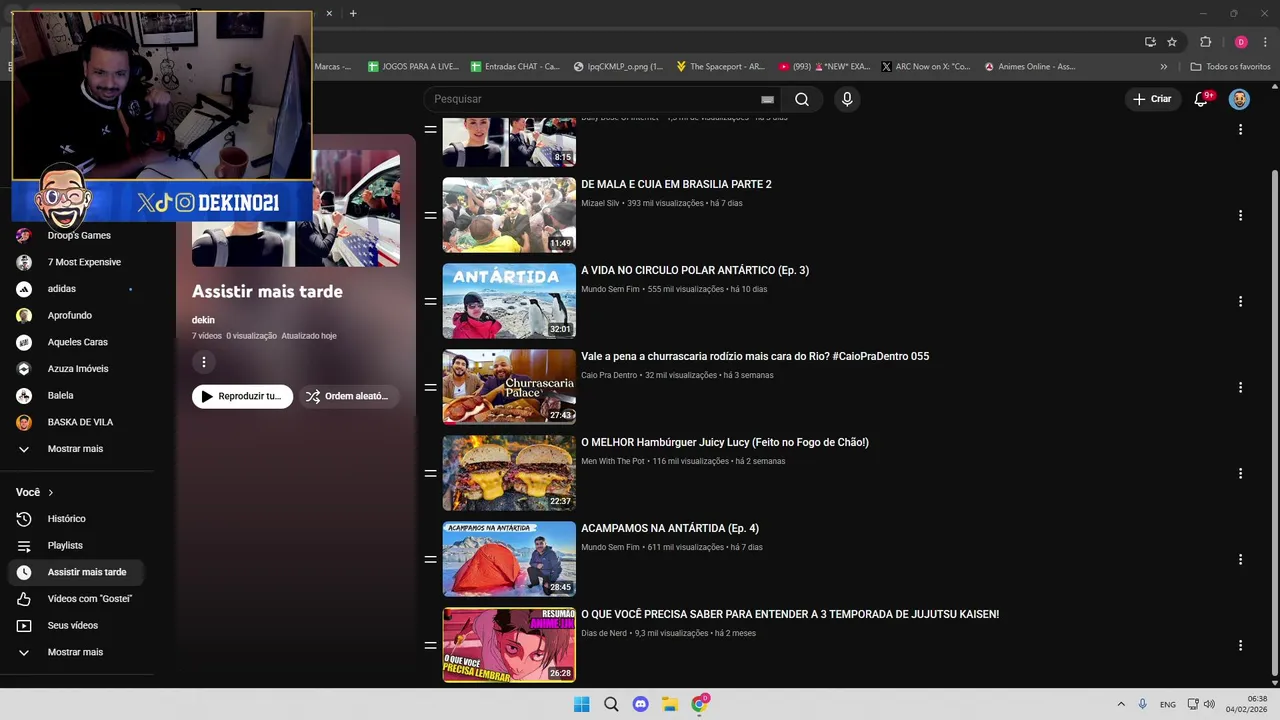1280x720 pixels.
Task: Open the on-screen keyboard in search box
Action: [767, 99]
